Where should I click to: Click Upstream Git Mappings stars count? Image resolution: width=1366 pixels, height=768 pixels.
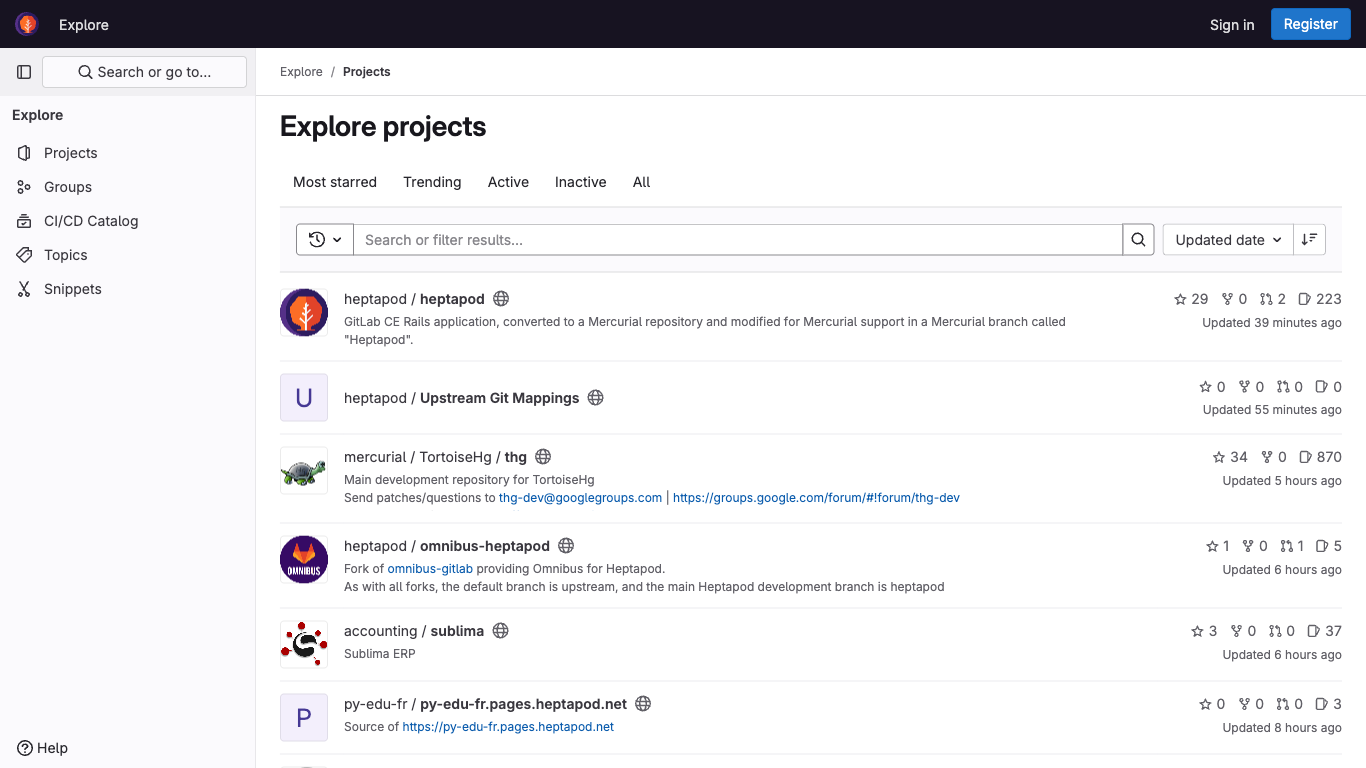click(1212, 387)
